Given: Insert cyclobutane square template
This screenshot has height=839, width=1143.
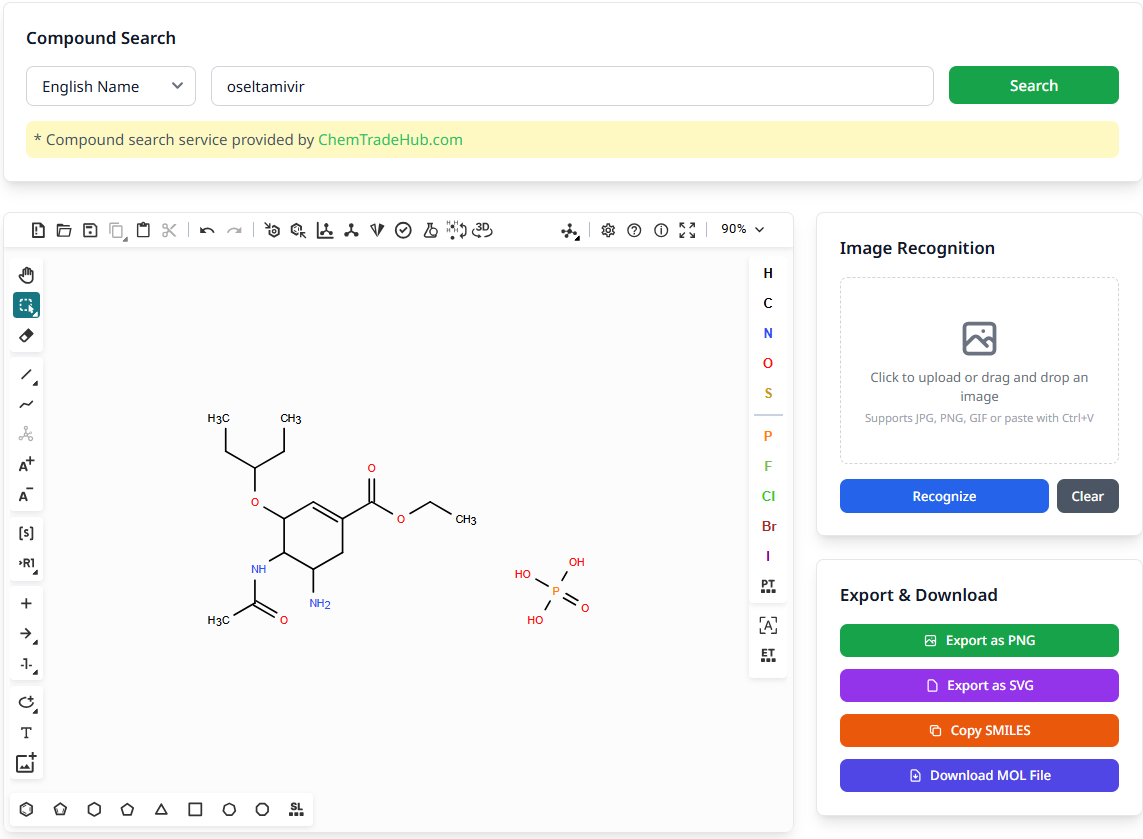Looking at the screenshot, I should tap(195, 809).
